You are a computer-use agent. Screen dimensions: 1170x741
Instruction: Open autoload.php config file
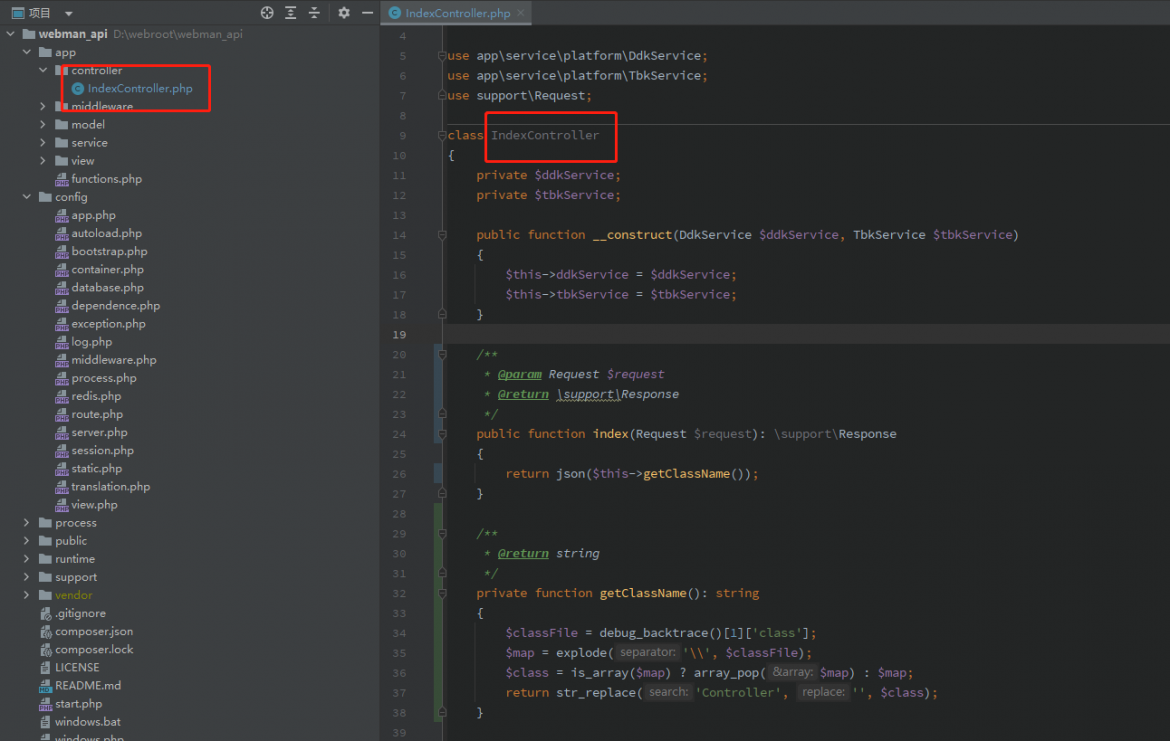point(107,233)
